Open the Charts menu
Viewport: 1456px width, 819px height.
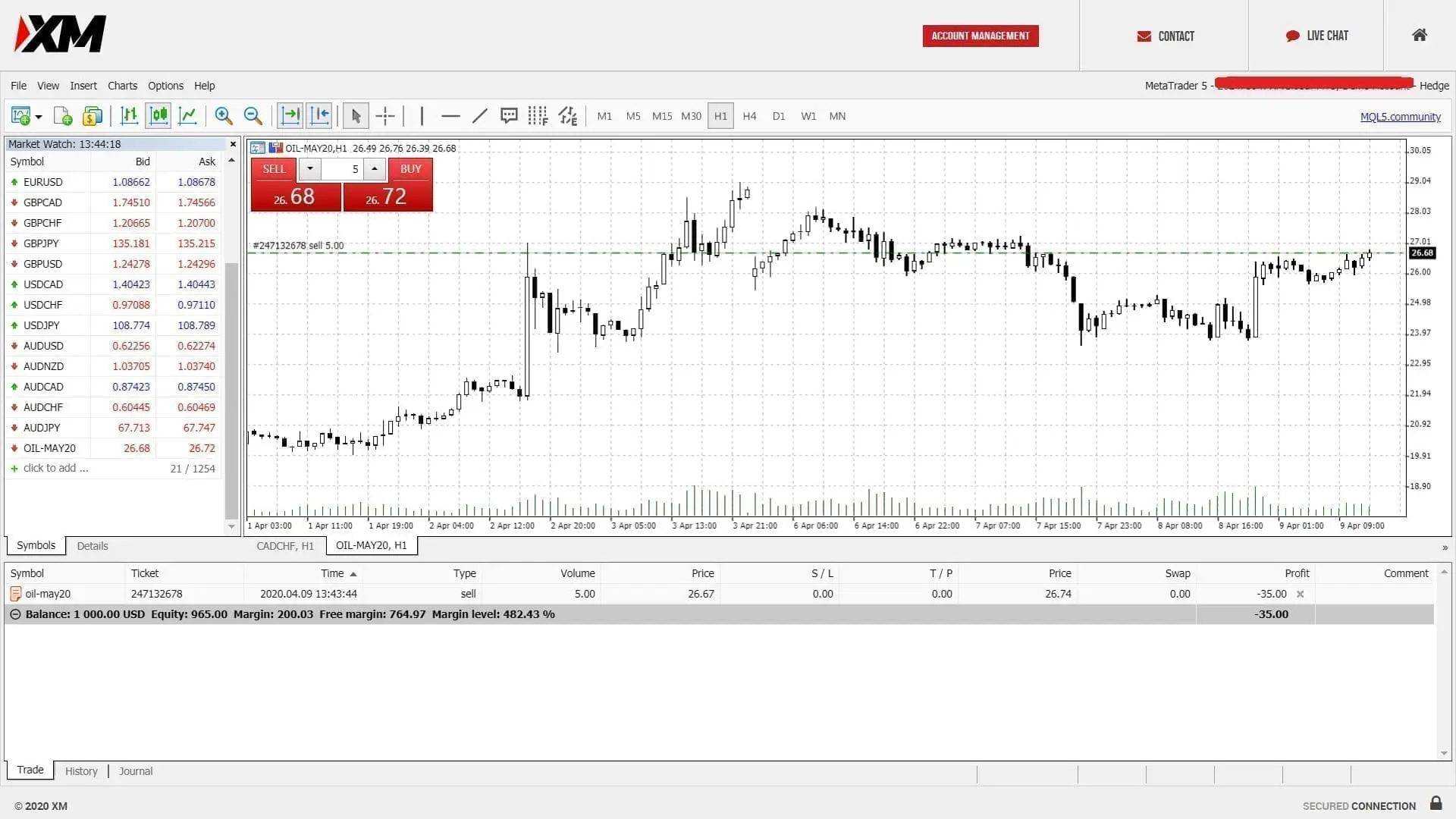(x=122, y=86)
